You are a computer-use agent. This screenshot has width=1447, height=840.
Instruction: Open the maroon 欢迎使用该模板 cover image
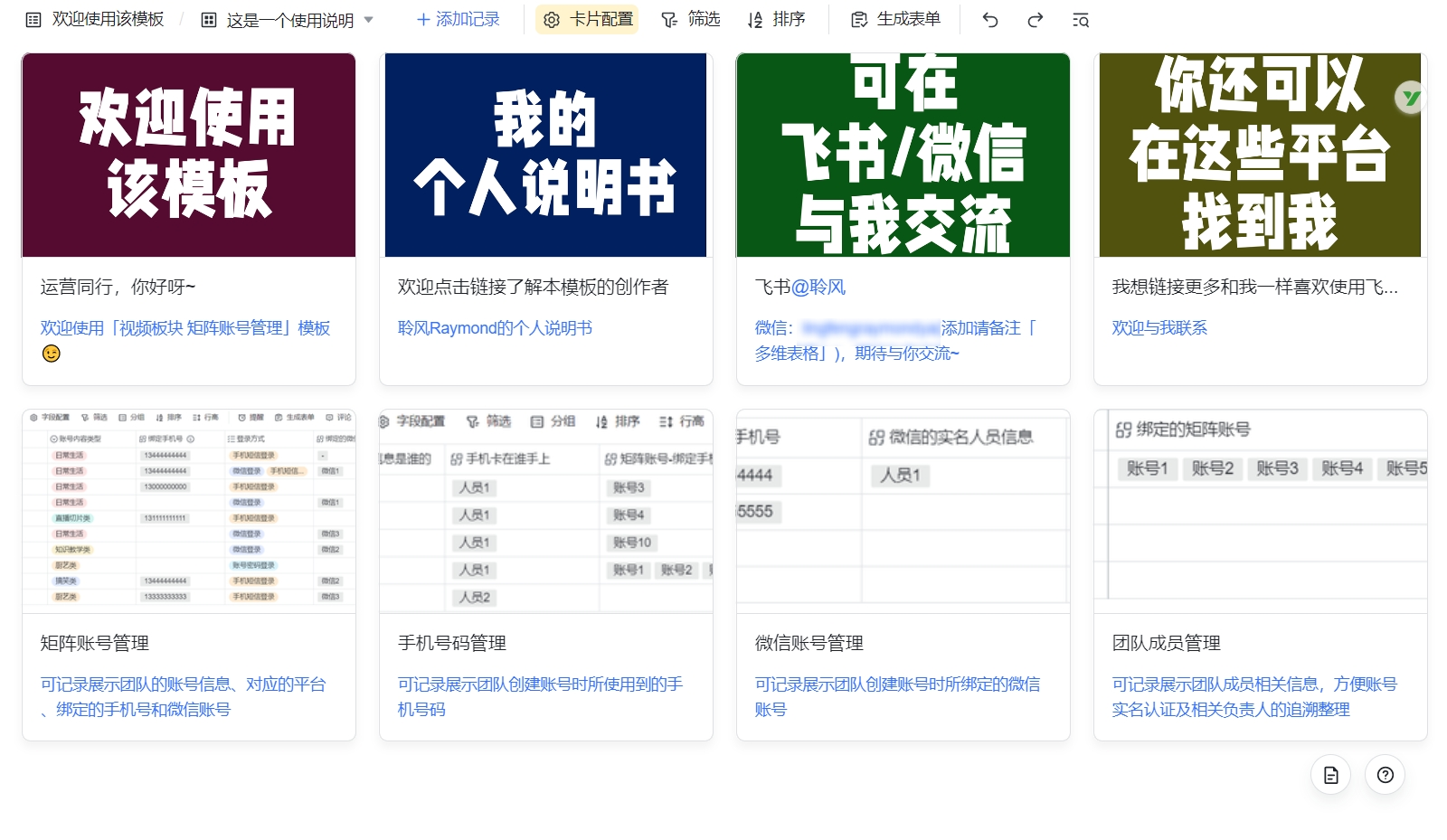[189, 155]
